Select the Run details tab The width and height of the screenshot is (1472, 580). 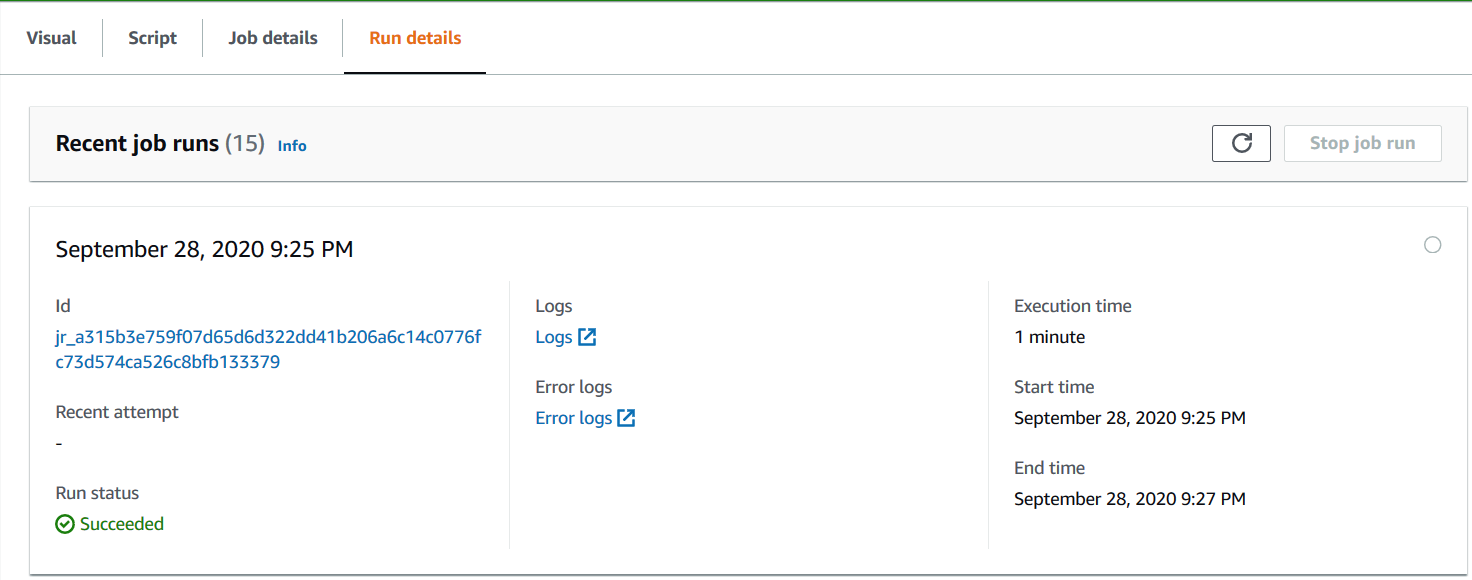point(415,38)
